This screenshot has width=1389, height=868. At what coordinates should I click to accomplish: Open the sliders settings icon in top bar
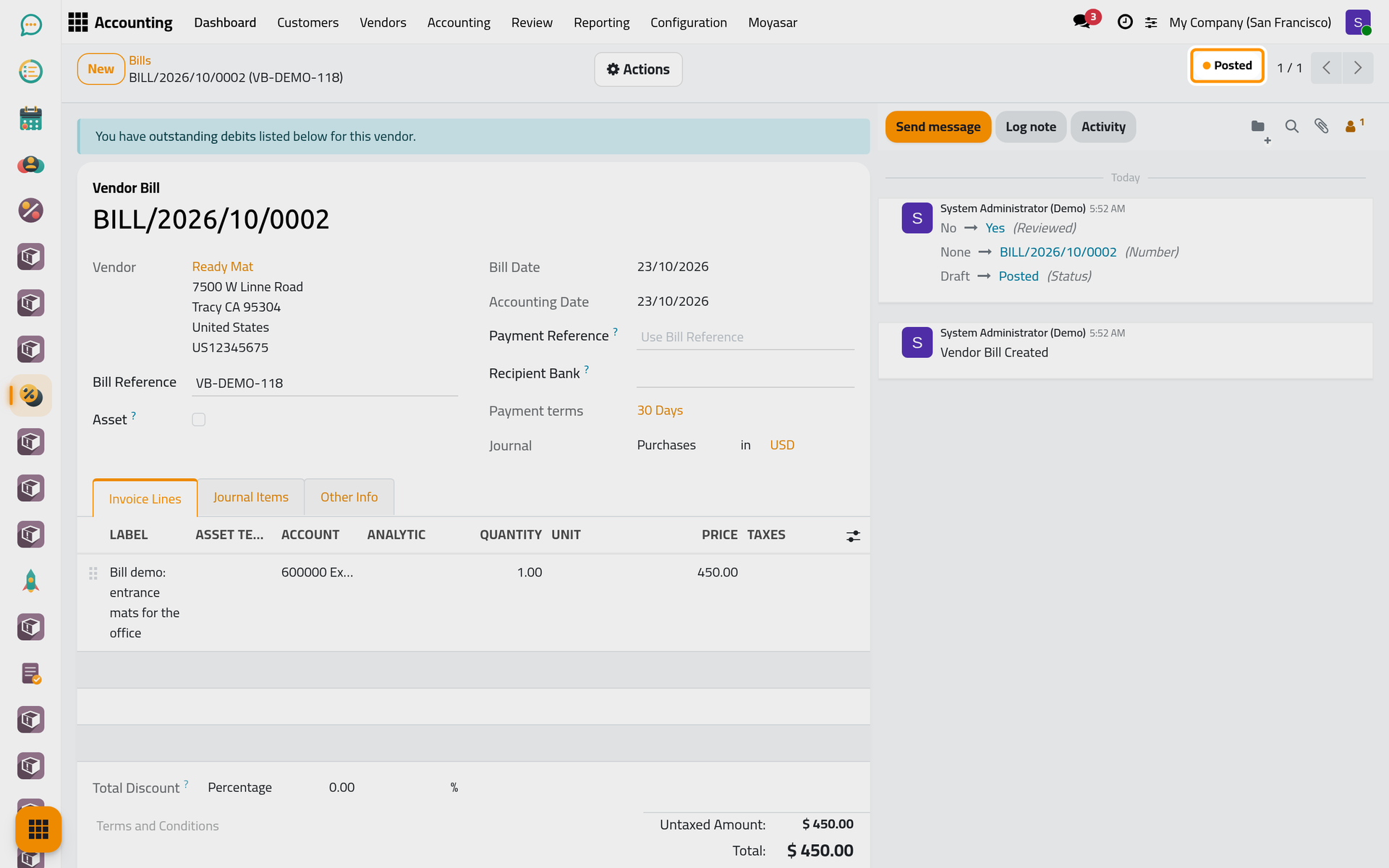point(1151,22)
